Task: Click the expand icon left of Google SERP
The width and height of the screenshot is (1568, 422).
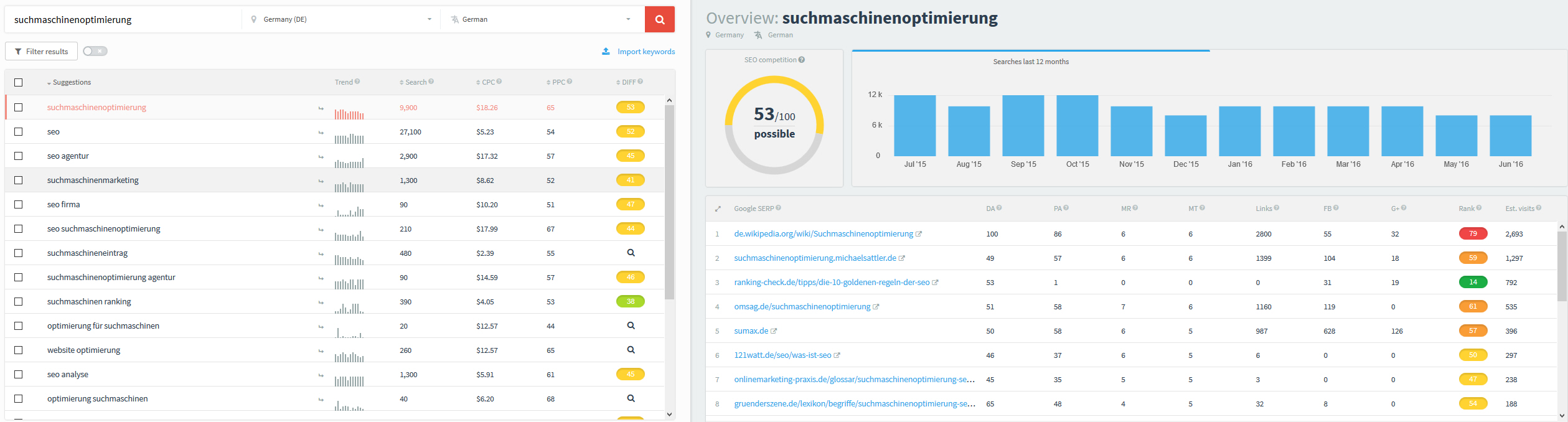Action: [x=718, y=209]
